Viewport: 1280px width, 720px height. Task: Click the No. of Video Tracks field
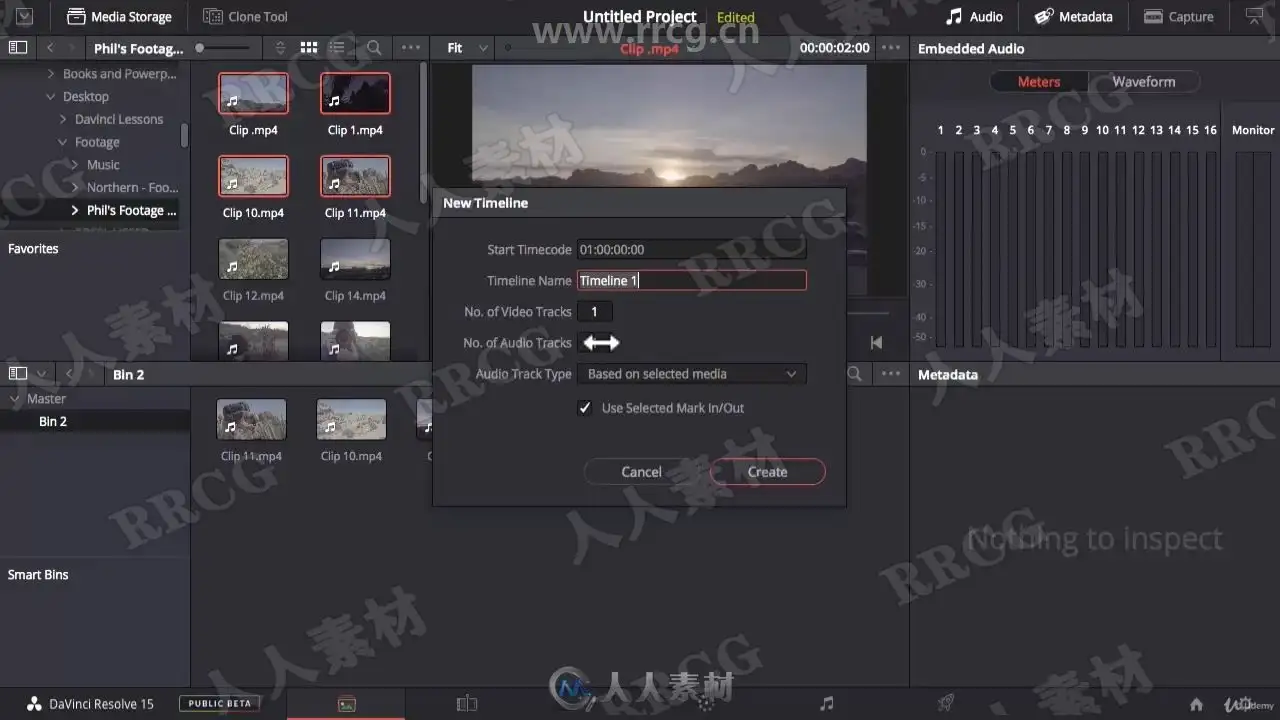[x=594, y=312]
